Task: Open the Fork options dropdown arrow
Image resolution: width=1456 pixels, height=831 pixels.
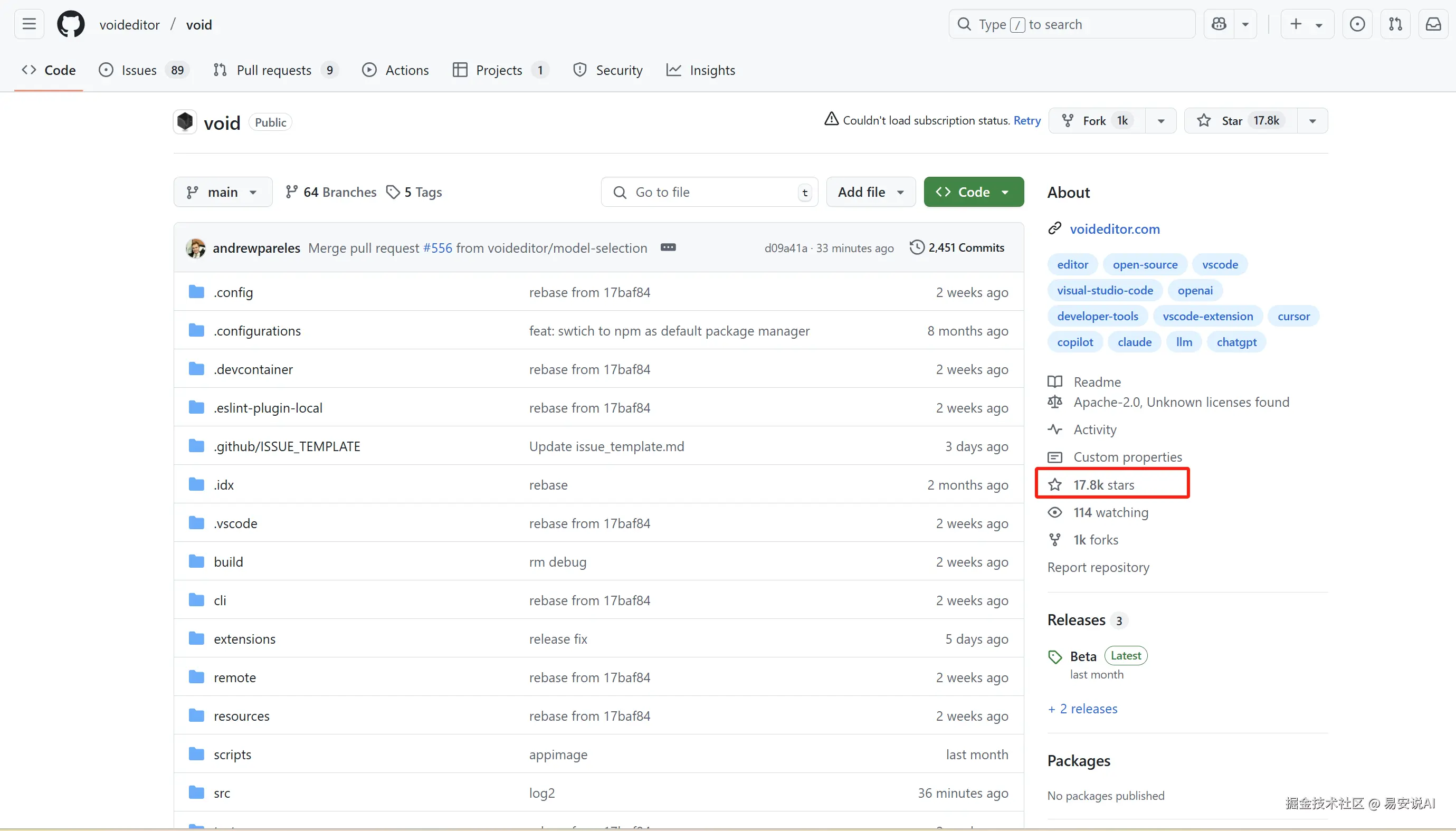Action: pyautogui.click(x=1160, y=120)
